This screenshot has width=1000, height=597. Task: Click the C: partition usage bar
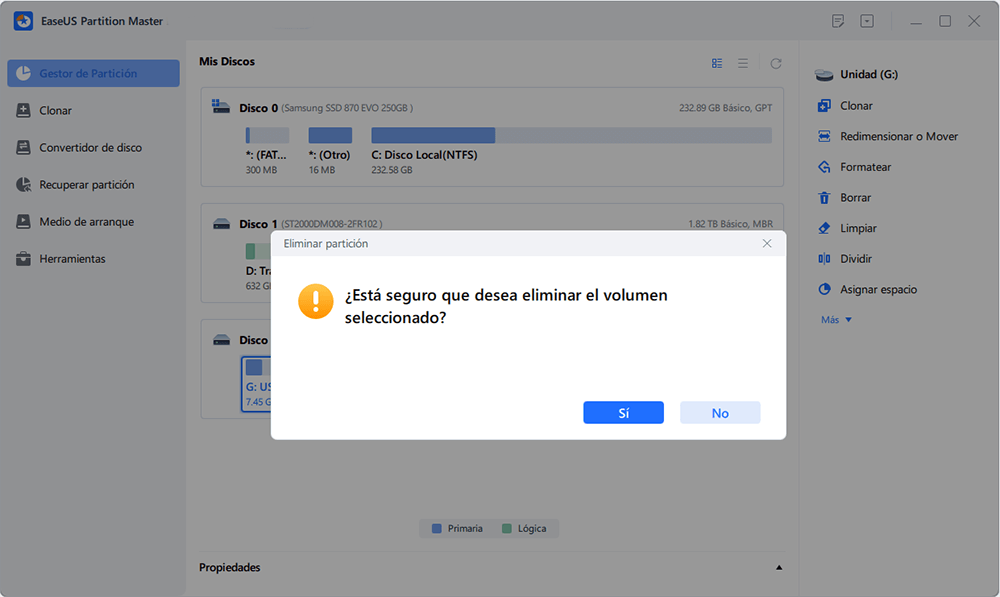point(571,135)
